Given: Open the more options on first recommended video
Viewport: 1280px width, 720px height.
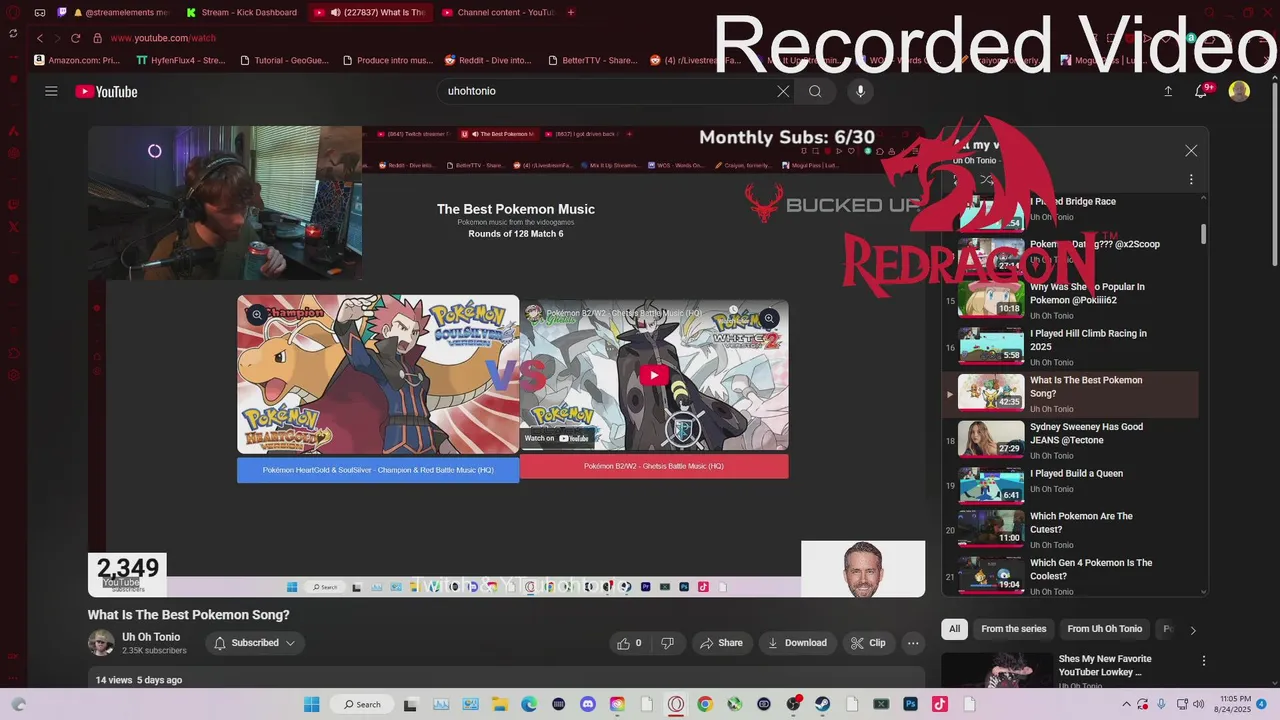Looking at the screenshot, I should click(x=1204, y=661).
